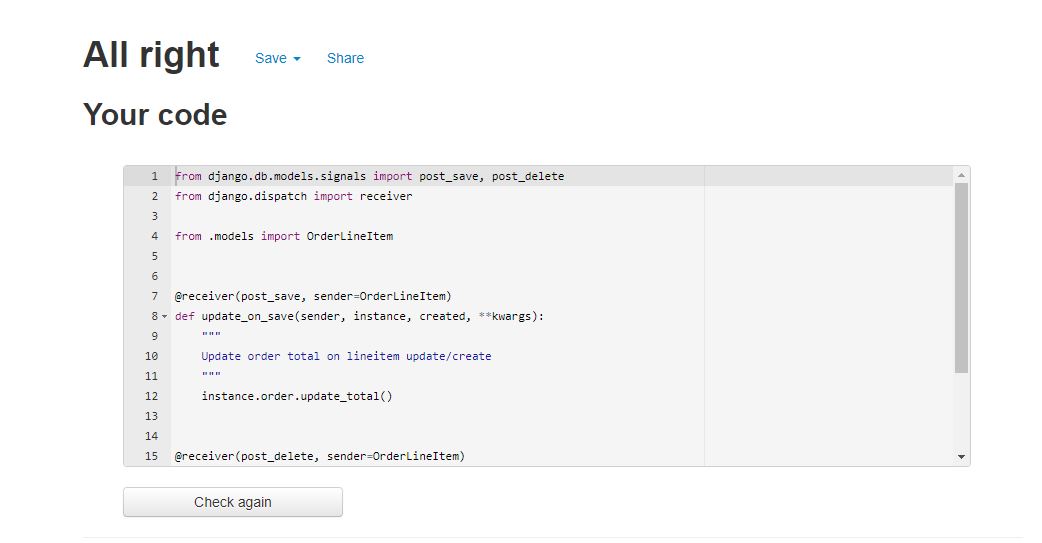This screenshot has height=543, width=1042.
Task: Click line number 12 in the gutter
Action: point(152,396)
